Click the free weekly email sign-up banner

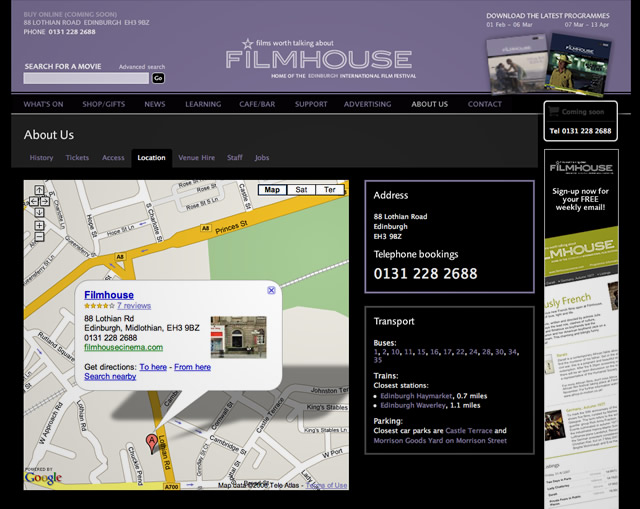pyautogui.click(x=581, y=329)
